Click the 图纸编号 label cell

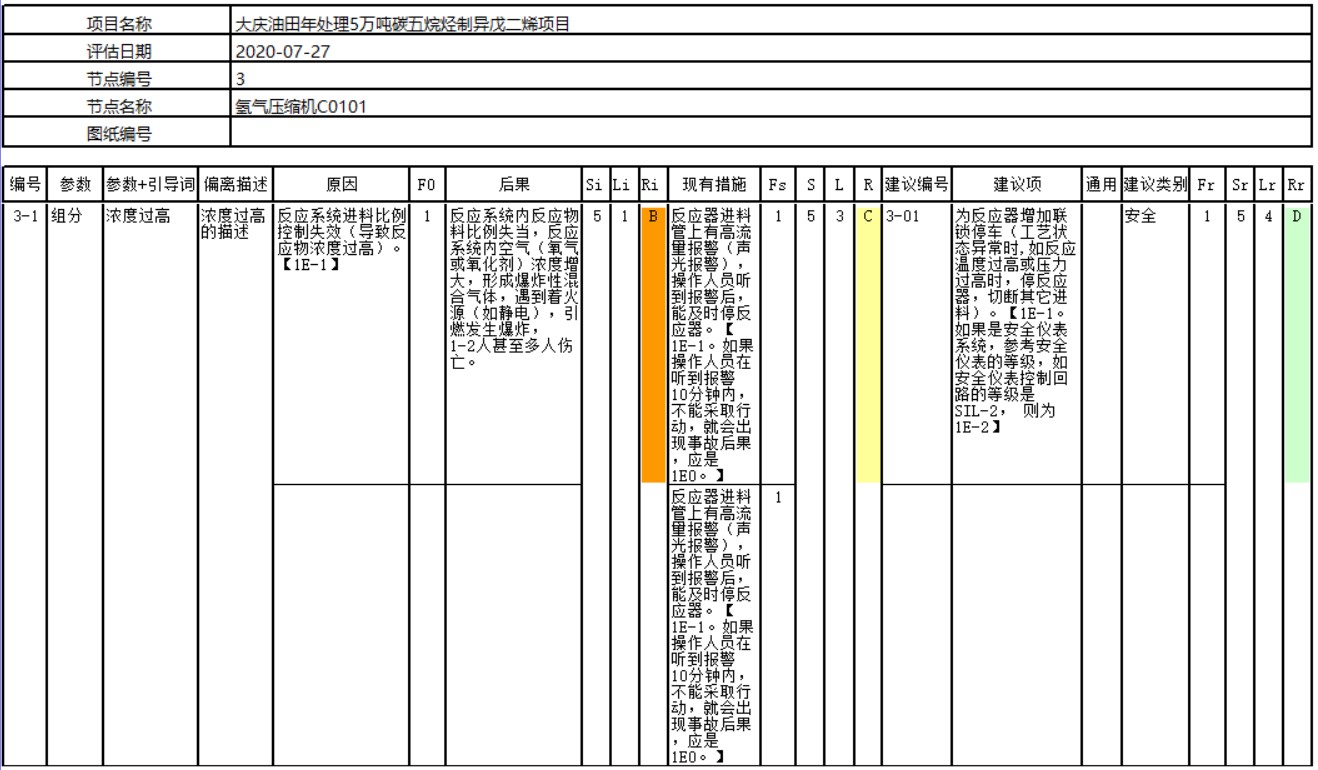tap(116, 132)
